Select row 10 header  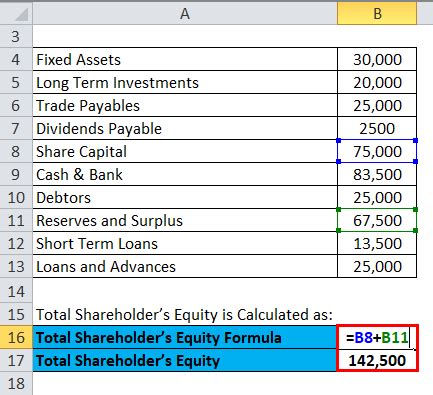point(16,197)
